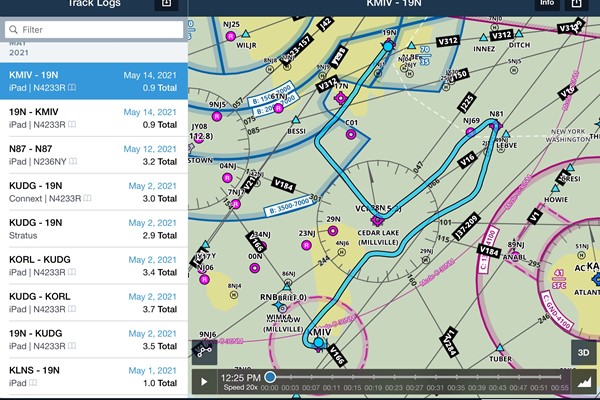Click the magnifier icon in Filter box

click(13, 30)
